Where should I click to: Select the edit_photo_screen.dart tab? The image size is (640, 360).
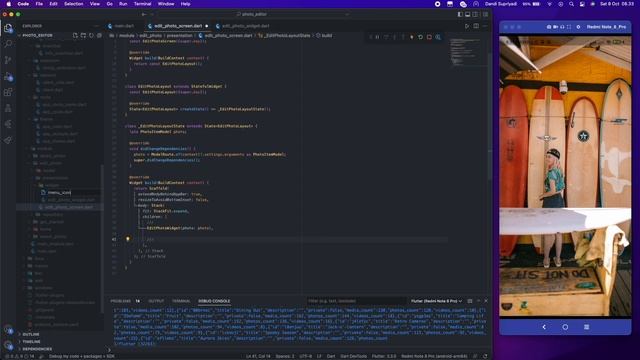click(178, 26)
